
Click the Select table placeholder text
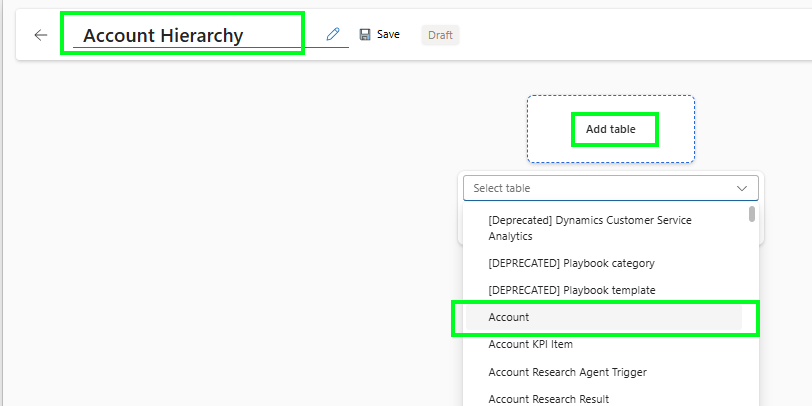pyautogui.click(x=502, y=188)
